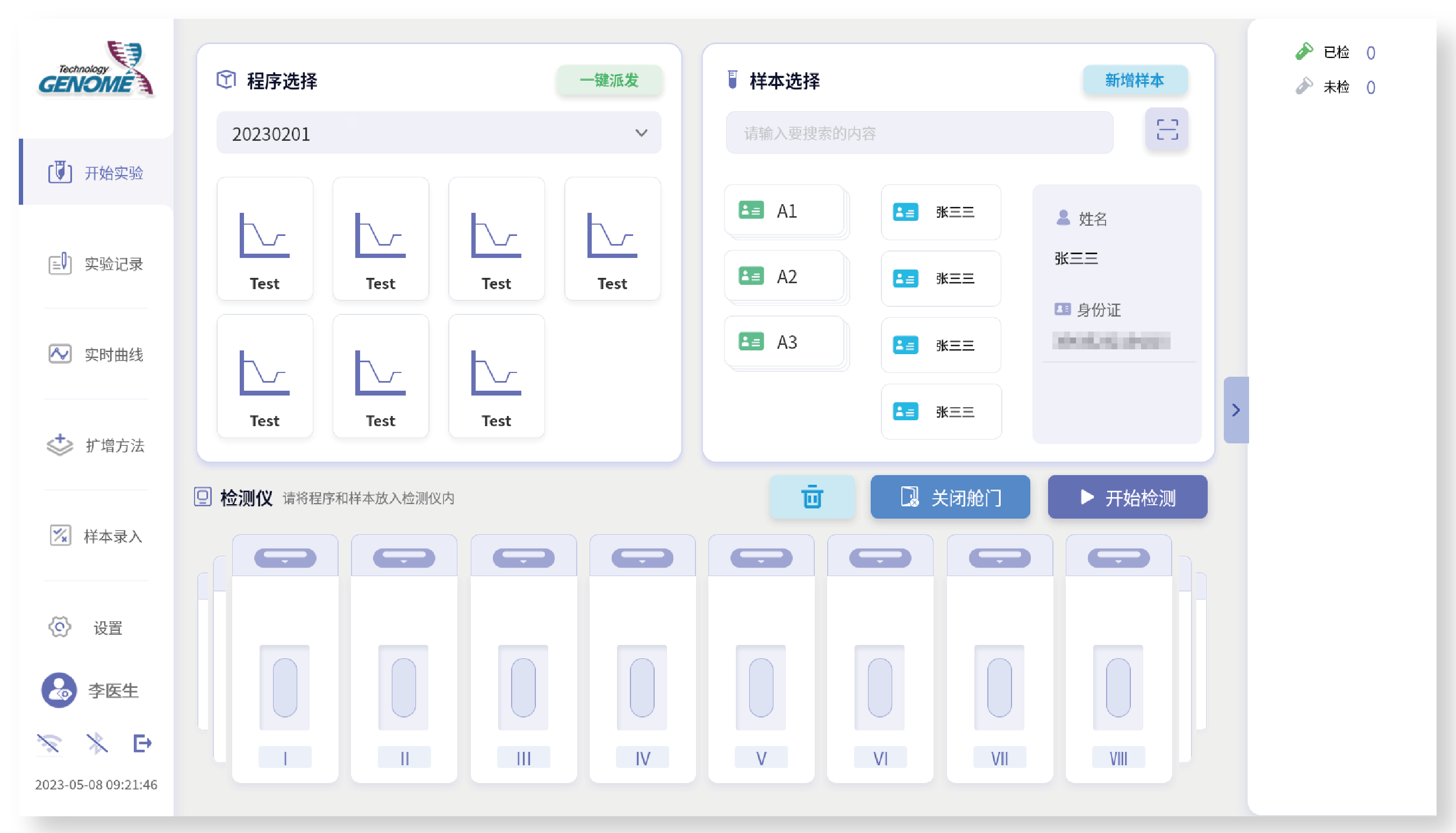
Task: Select the first Test program curve icon
Action: 264,236
